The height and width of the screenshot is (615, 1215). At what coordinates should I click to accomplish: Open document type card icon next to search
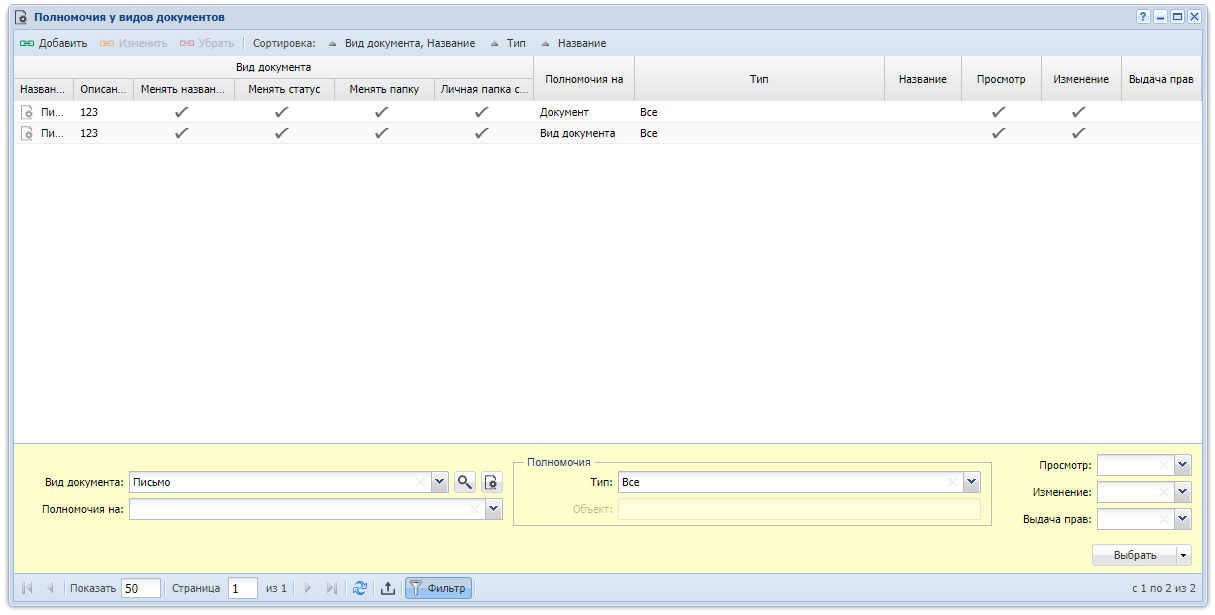pos(491,482)
